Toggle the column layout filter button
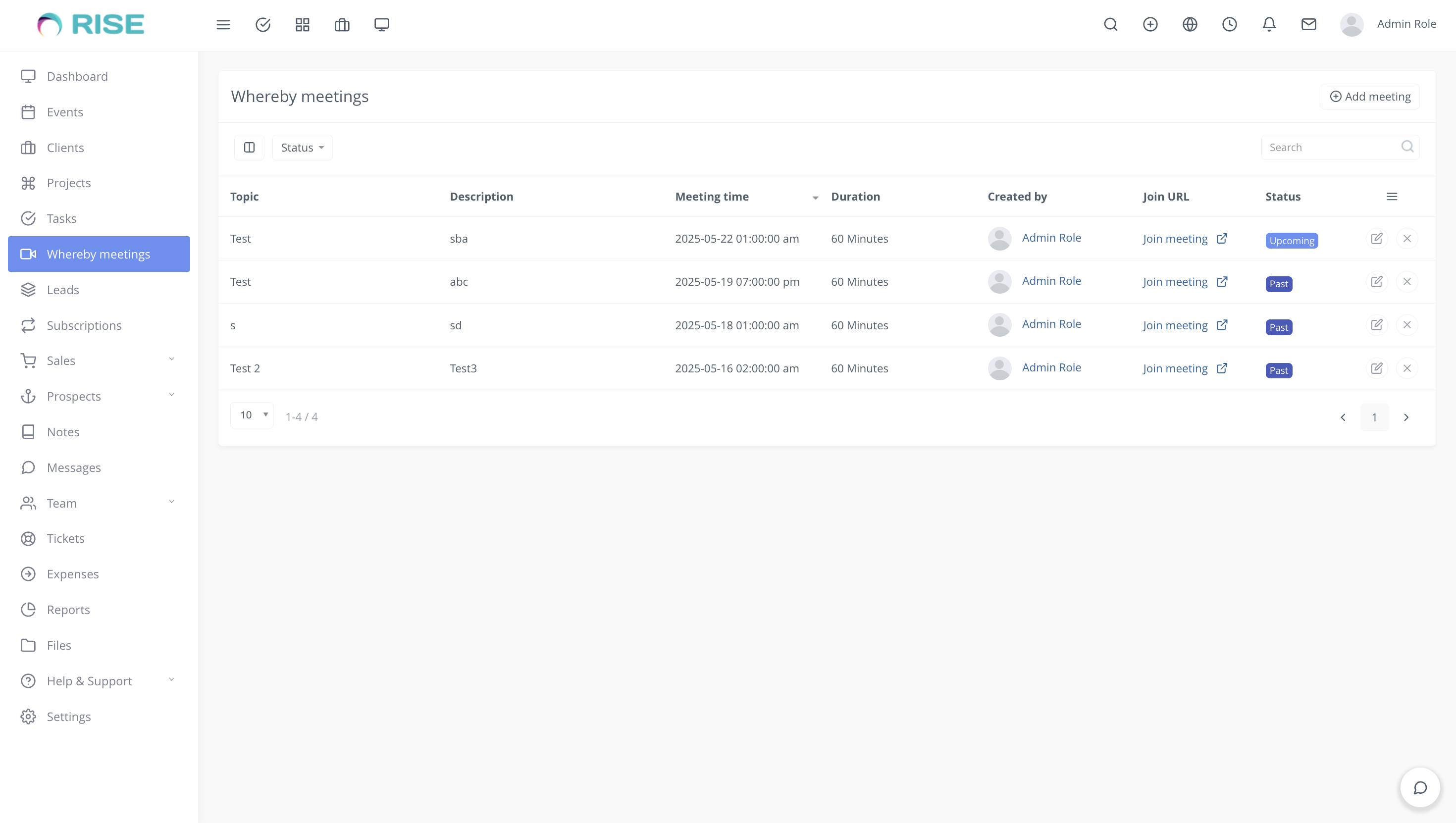The image size is (1456, 823). pyautogui.click(x=249, y=147)
